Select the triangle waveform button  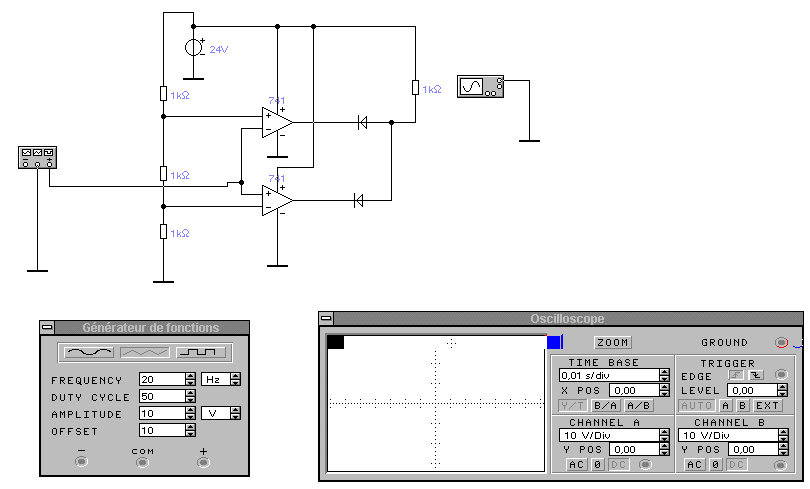[x=145, y=352]
